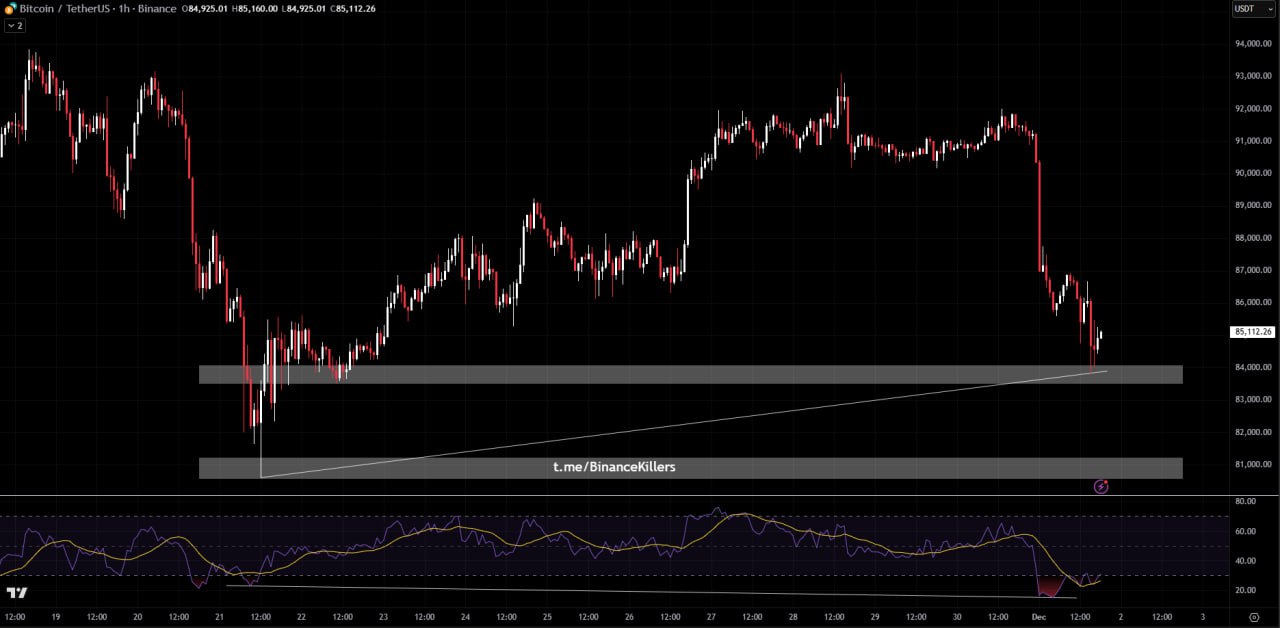Click the t.me/BinanceKillers text label

coord(614,467)
